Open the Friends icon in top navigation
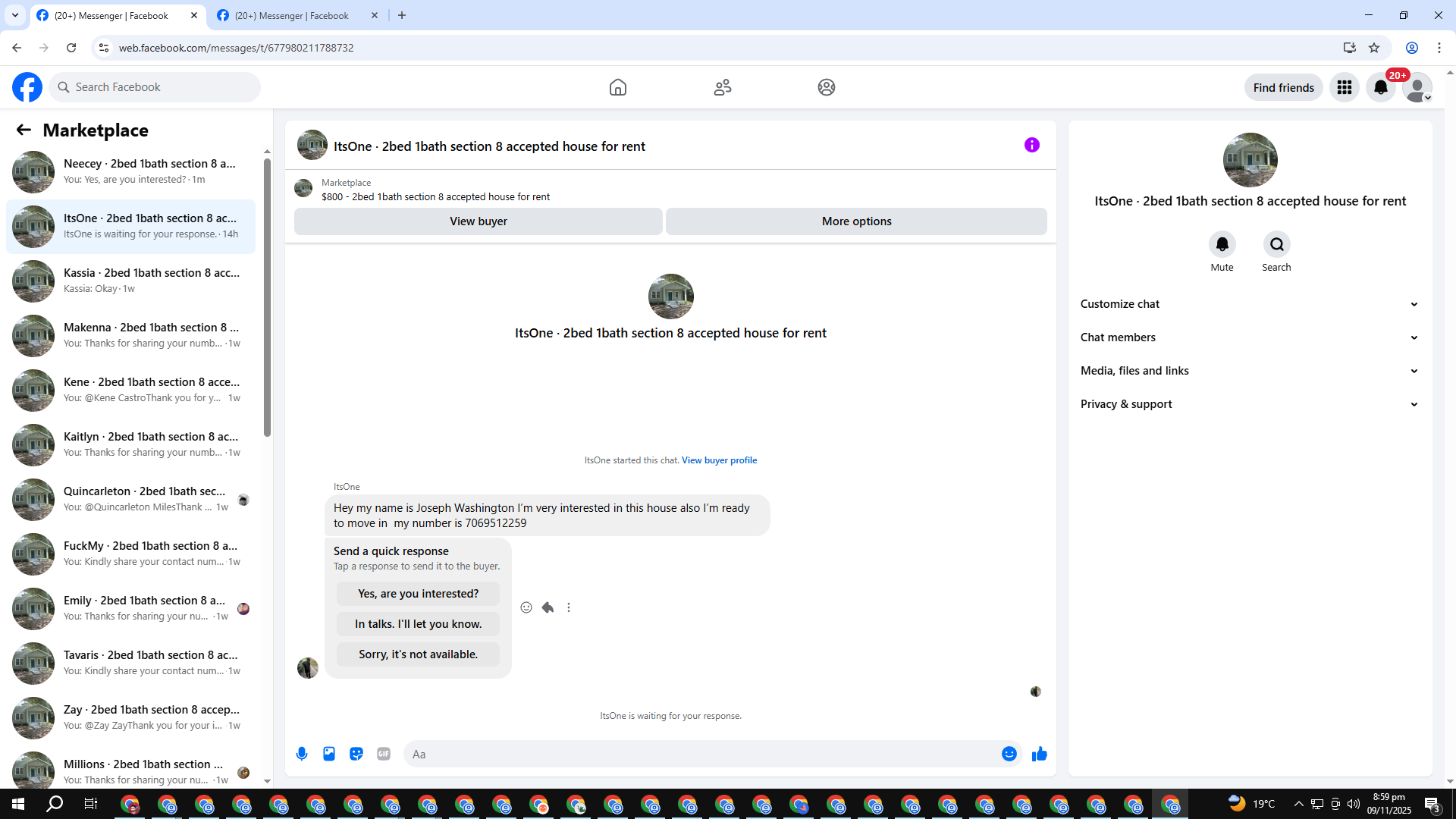Image resolution: width=1456 pixels, height=819 pixels. pyautogui.click(x=723, y=87)
